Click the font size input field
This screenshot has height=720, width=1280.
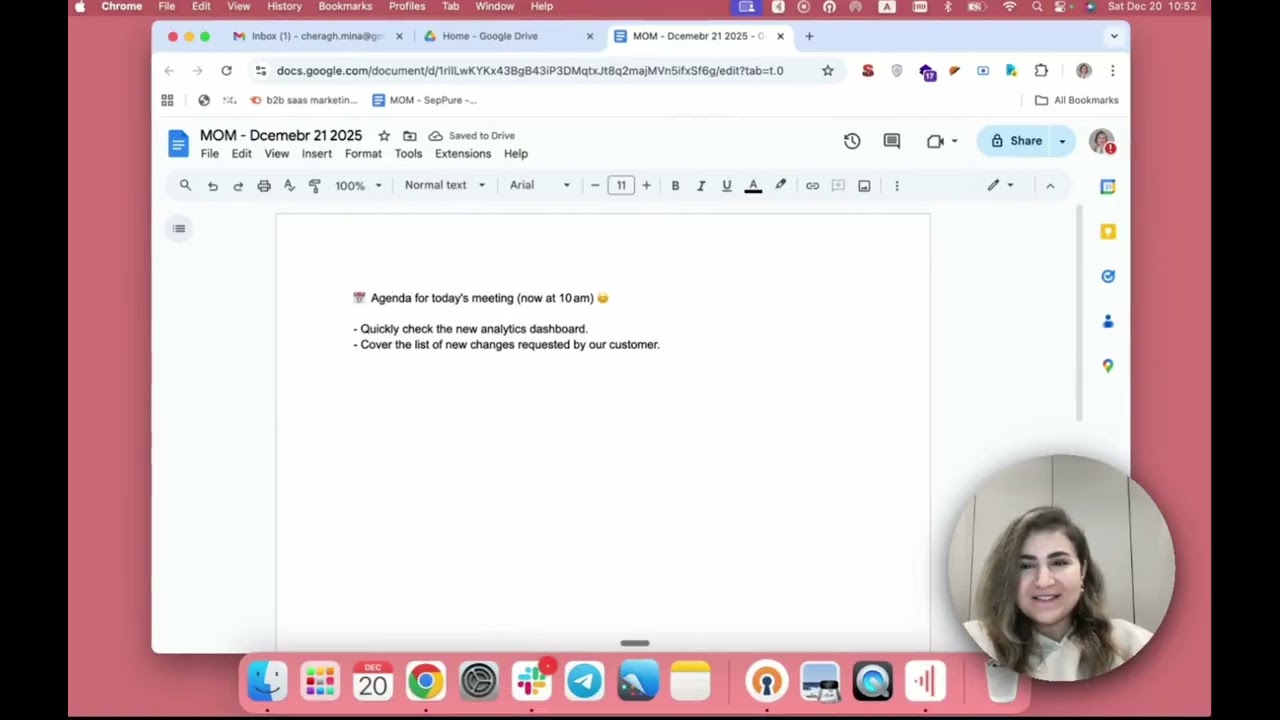click(x=621, y=186)
